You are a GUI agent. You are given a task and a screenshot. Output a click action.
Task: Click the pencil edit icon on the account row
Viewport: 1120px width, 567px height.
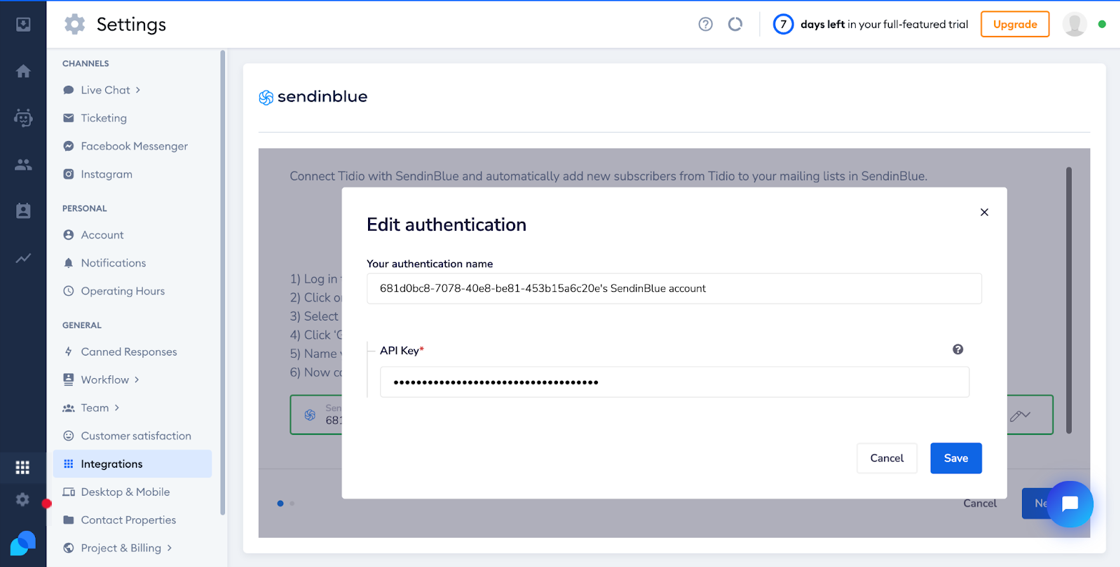click(x=1019, y=415)
